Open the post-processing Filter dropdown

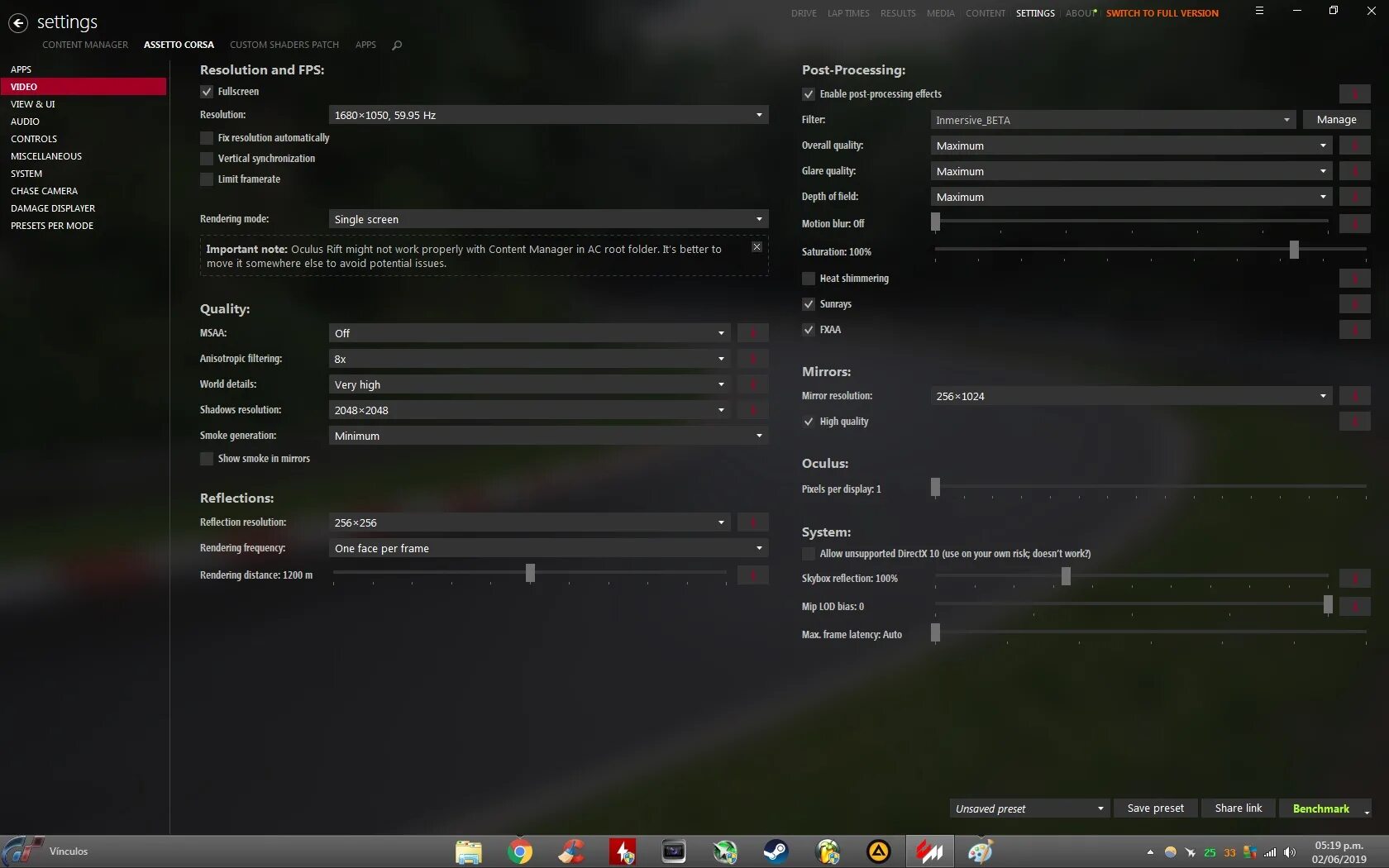click(x=1113, y=120)
